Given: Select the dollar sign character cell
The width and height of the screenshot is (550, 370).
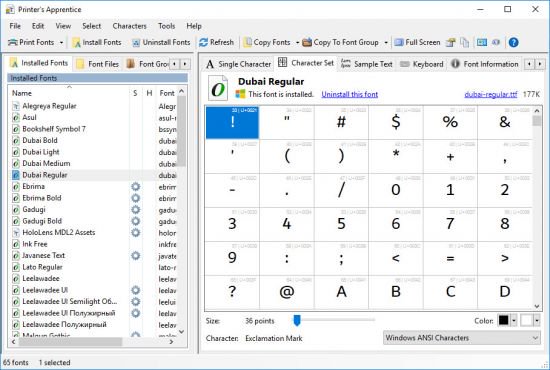Looking at the screenshot, I should click(x=396, y=122).
